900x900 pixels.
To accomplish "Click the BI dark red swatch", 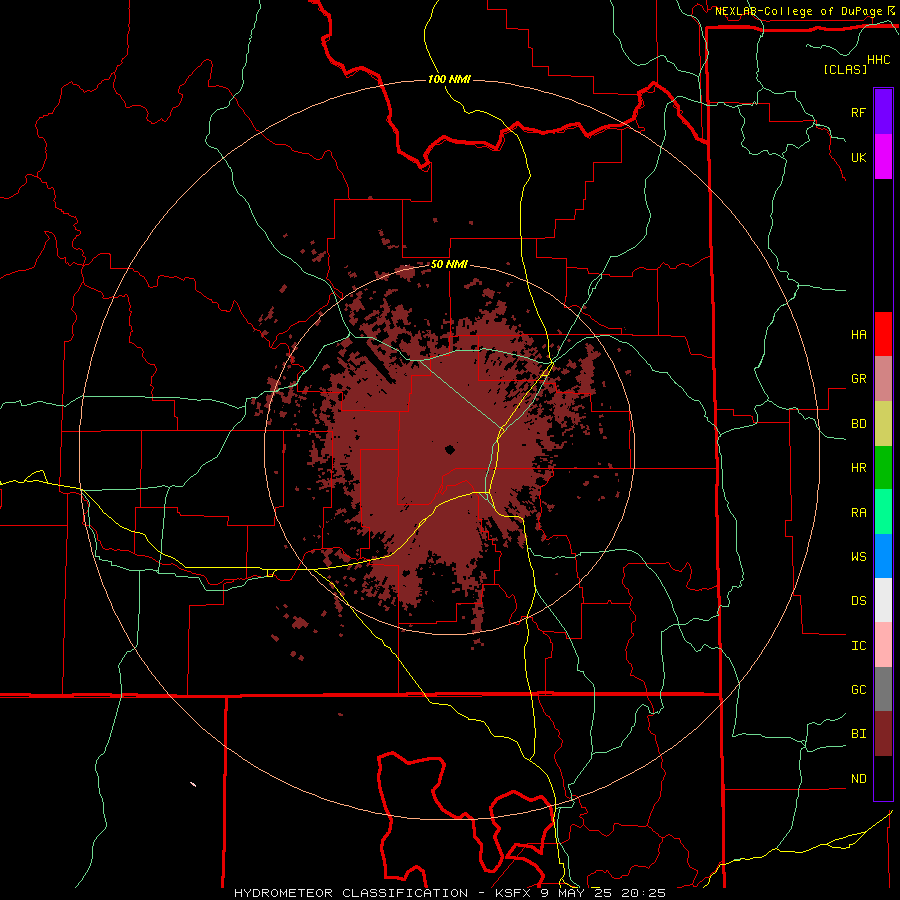I will [883, 734].
